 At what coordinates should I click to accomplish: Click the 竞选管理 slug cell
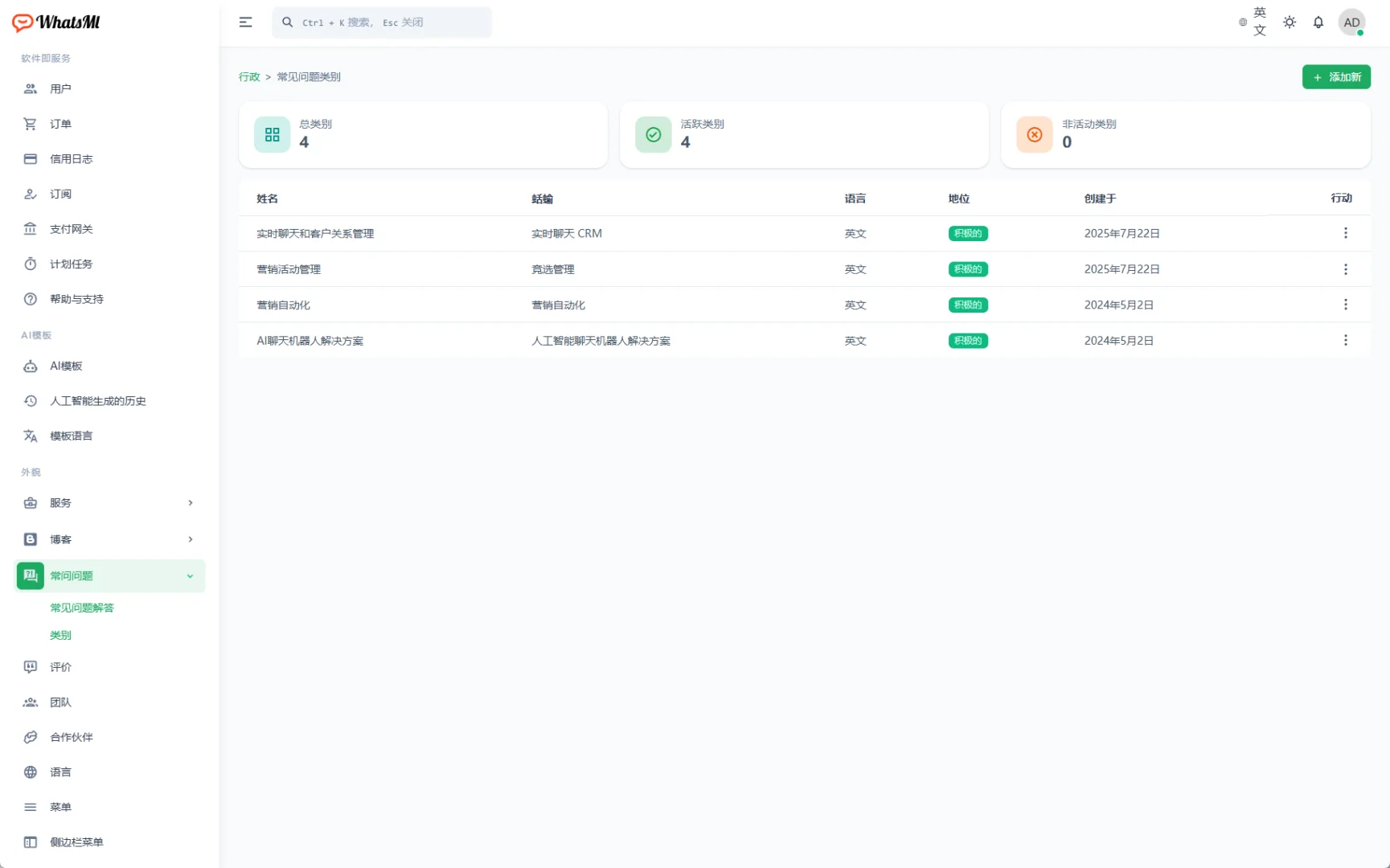[553, 269]
